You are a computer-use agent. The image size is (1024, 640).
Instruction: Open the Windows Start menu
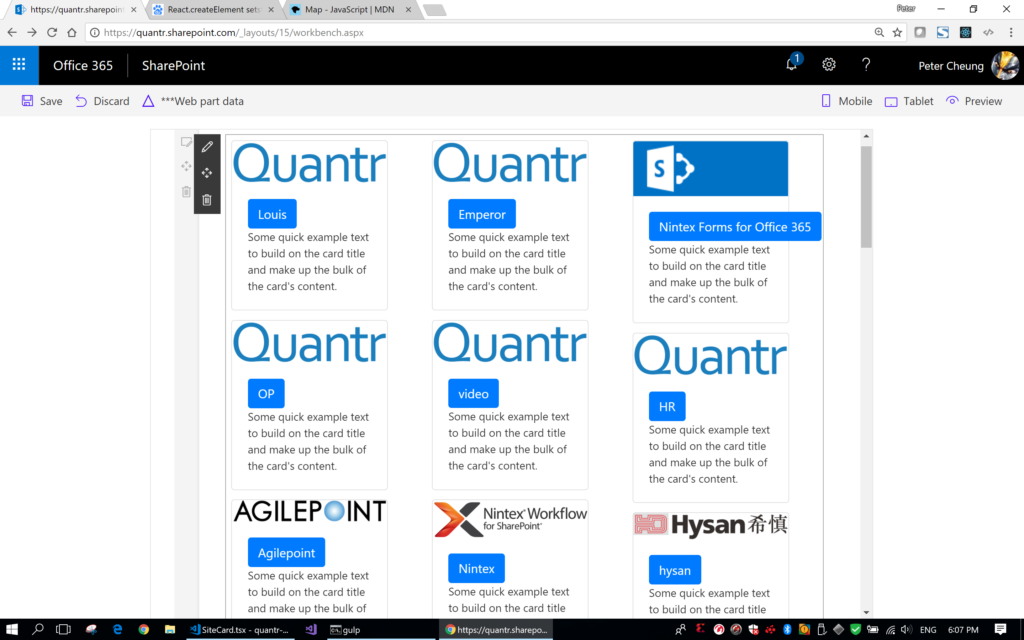coord(12,630)
